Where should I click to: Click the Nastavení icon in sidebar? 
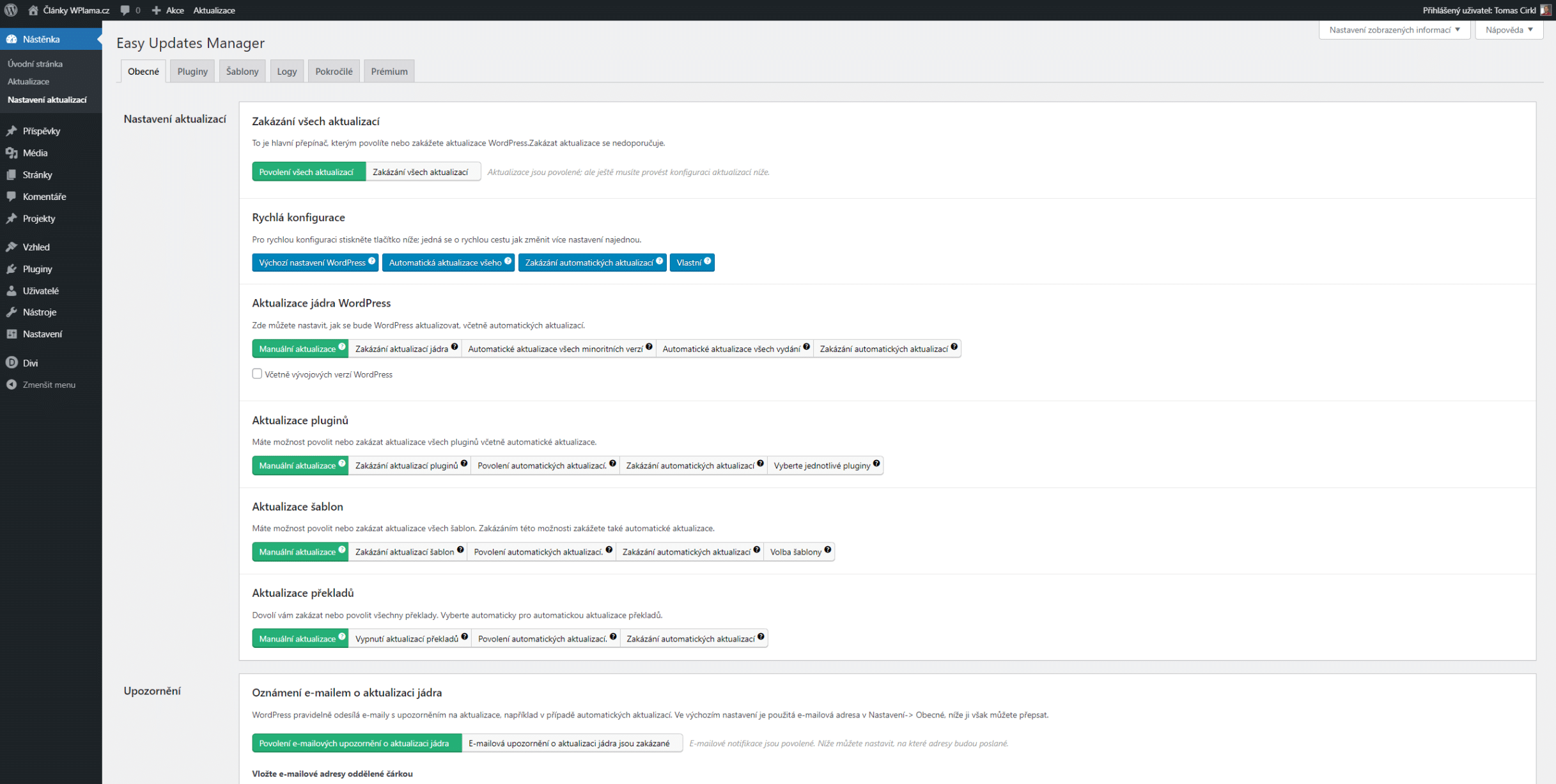[12, 334]
